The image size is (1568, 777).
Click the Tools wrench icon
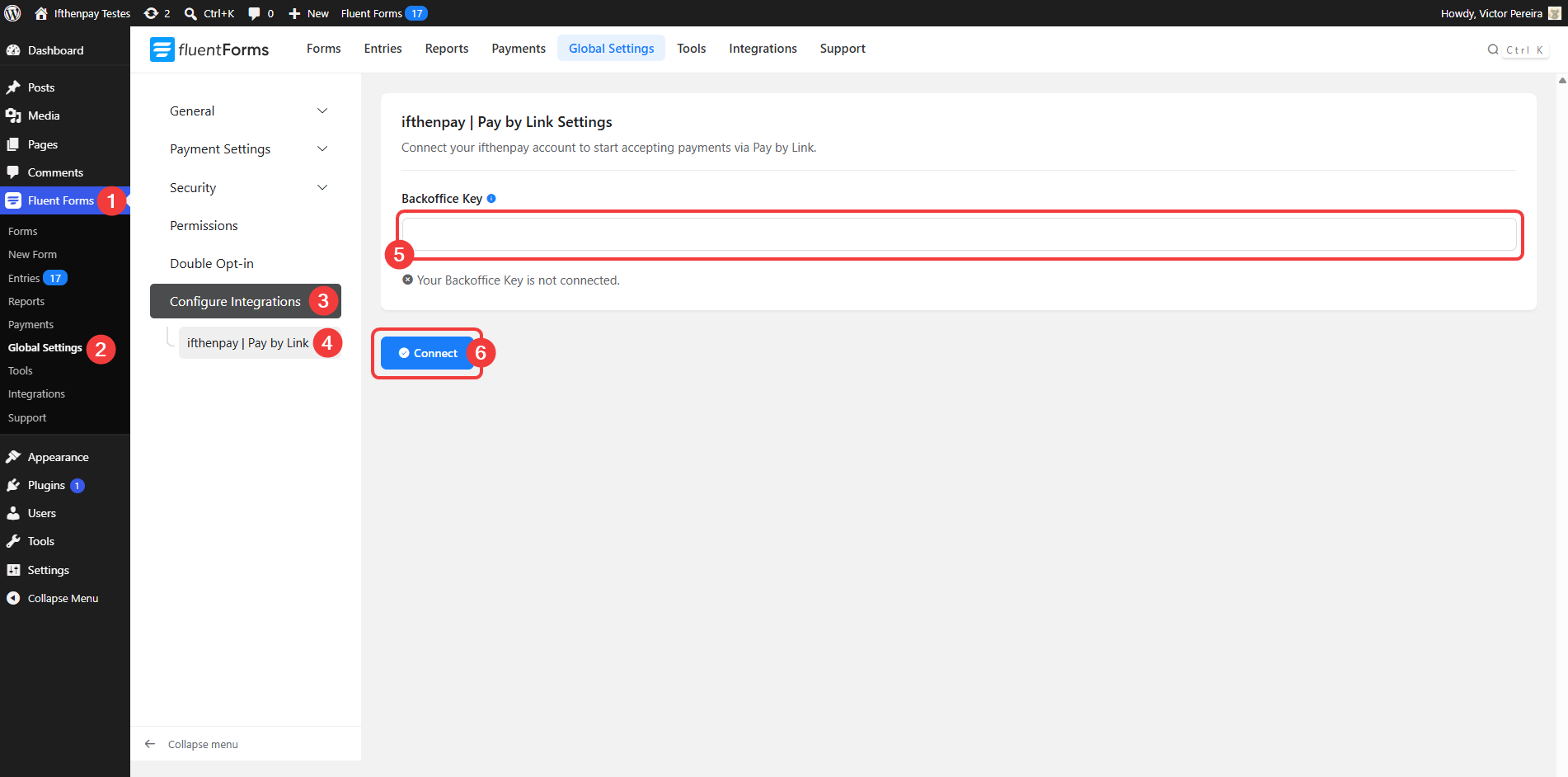point(13,541)
